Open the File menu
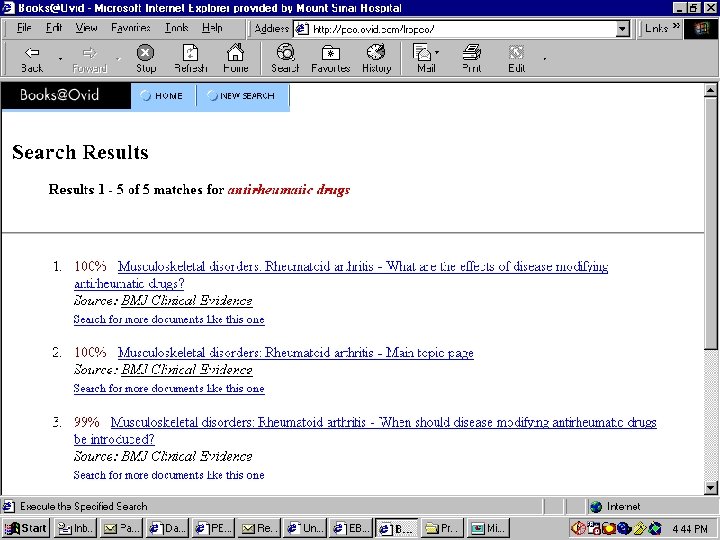The height and width of the screenshot is (540, 720). [24, 28]
